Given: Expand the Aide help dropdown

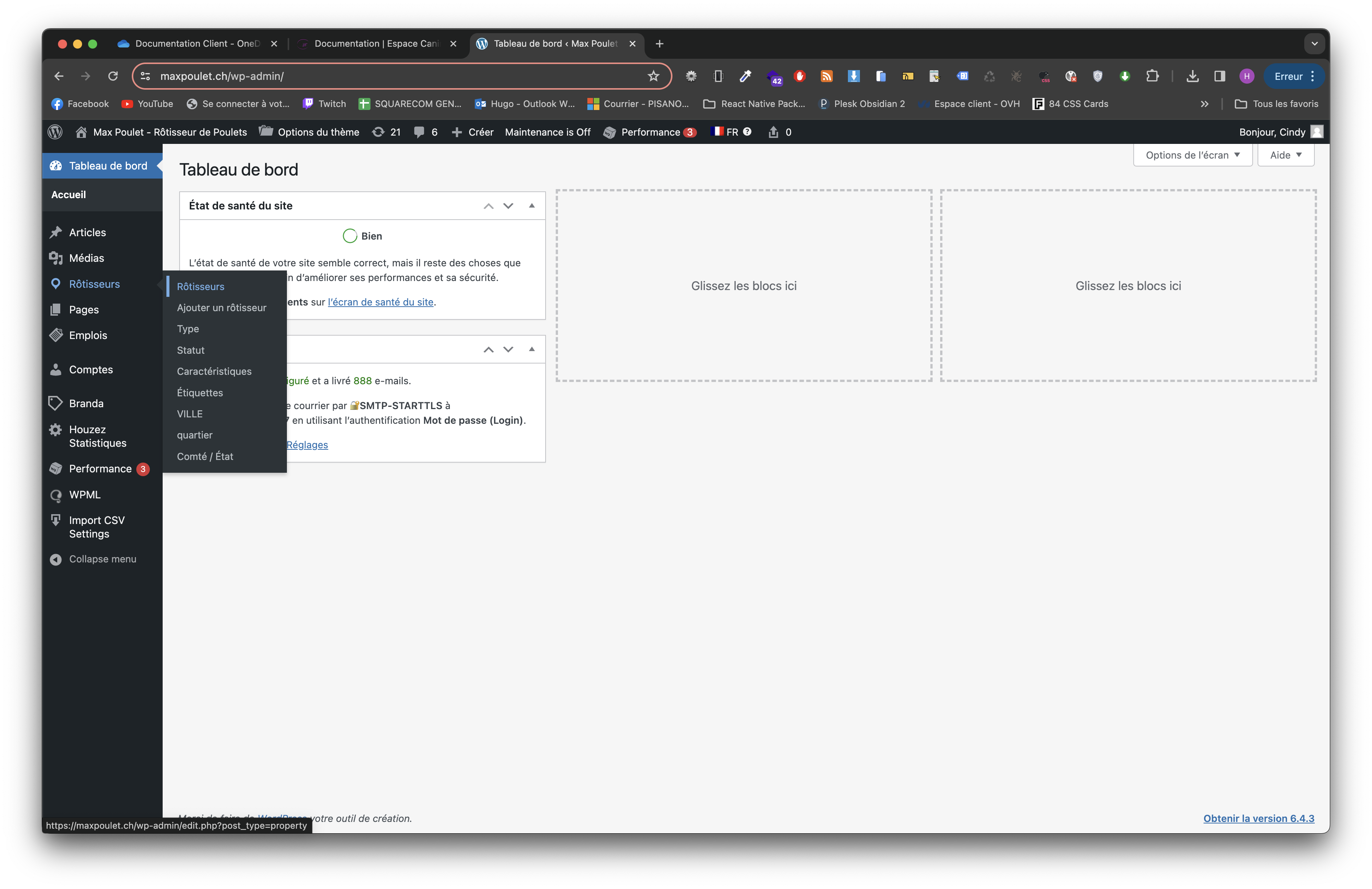Looking at the screenshot, I should click(1285, 155).
